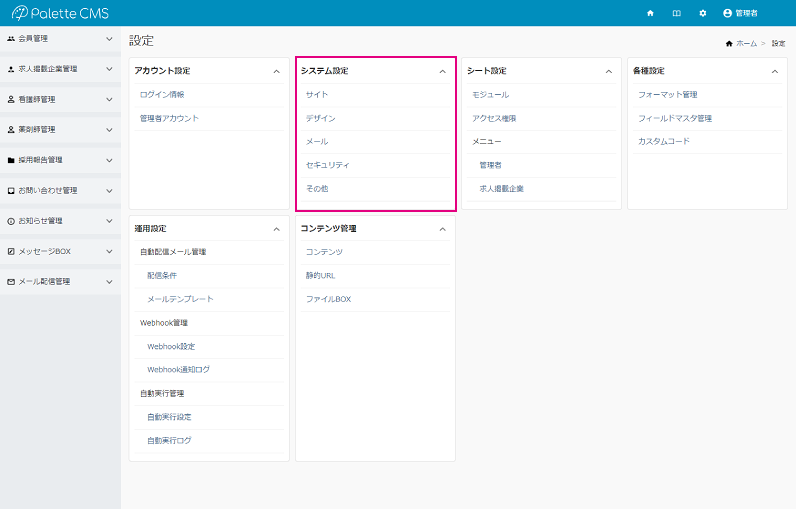The image size is (796, 509).
Task: Click the 採用報告管理 folder icon in sidebar
Action: tap(11, 160)
